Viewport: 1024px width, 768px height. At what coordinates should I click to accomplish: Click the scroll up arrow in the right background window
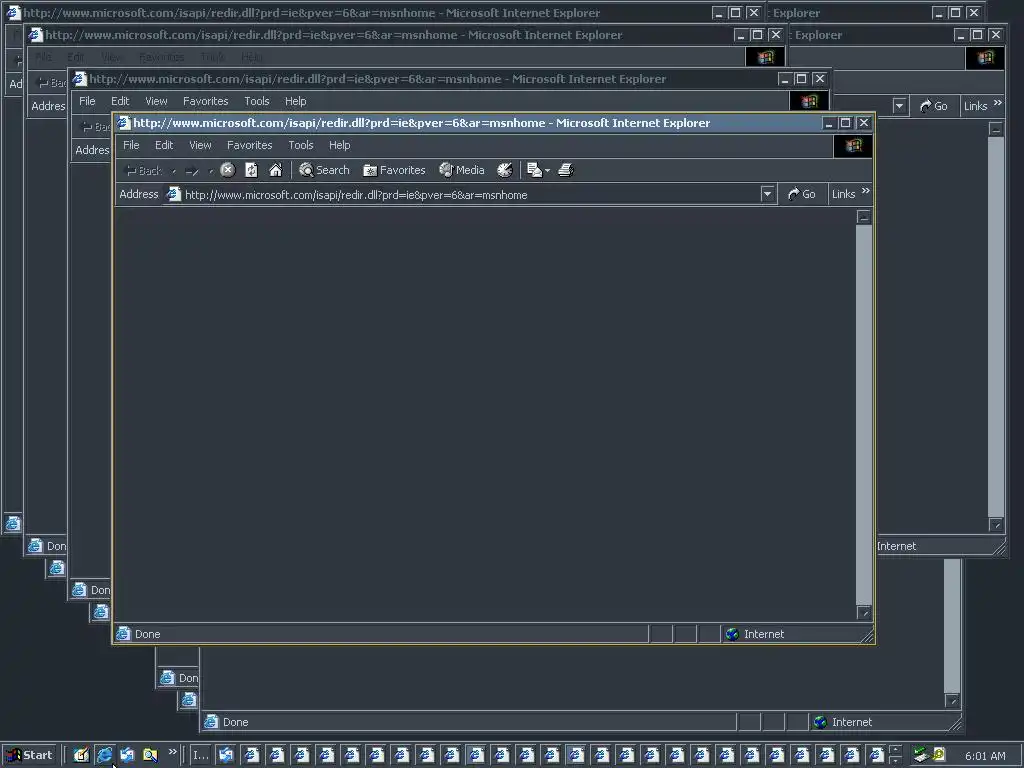pos(996,129)
